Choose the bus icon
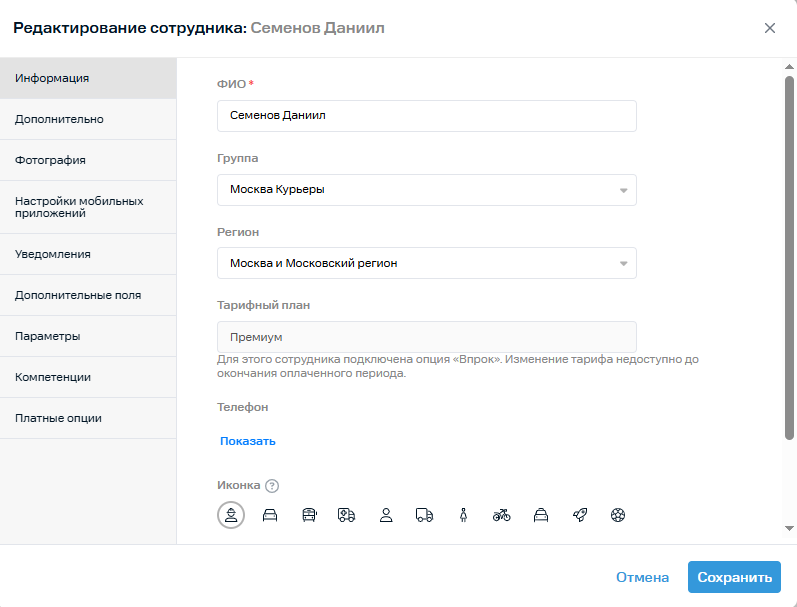The height and width of the screenshot is (607, 797). tap(309, 515)
